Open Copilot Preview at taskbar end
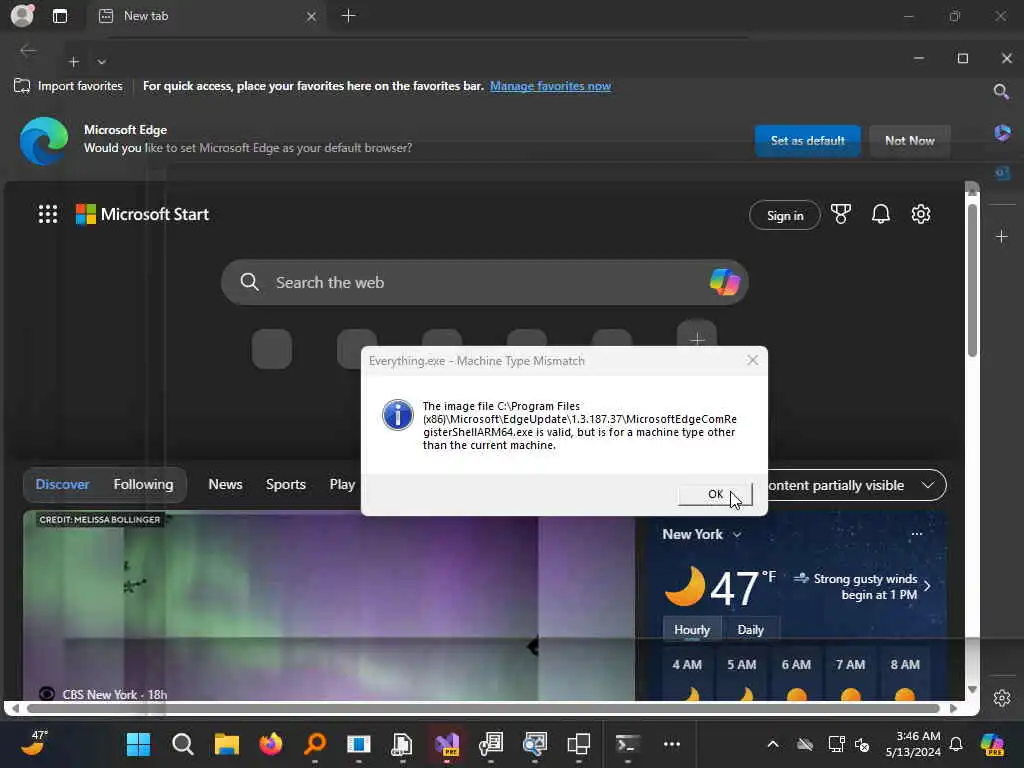Screen dimensions: 1024x768 992,744
